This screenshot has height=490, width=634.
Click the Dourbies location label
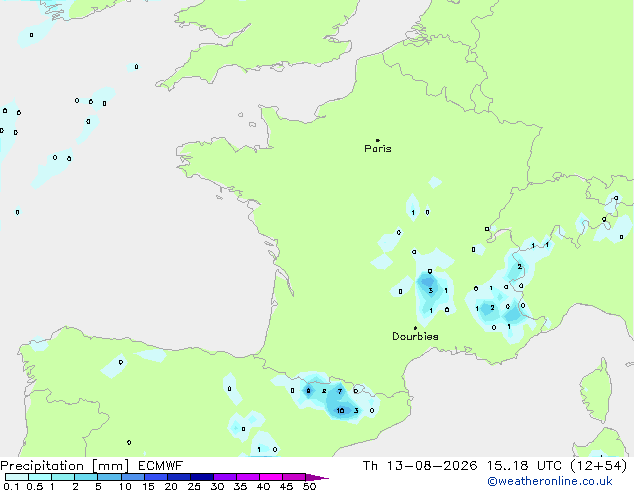coord(415,336)
